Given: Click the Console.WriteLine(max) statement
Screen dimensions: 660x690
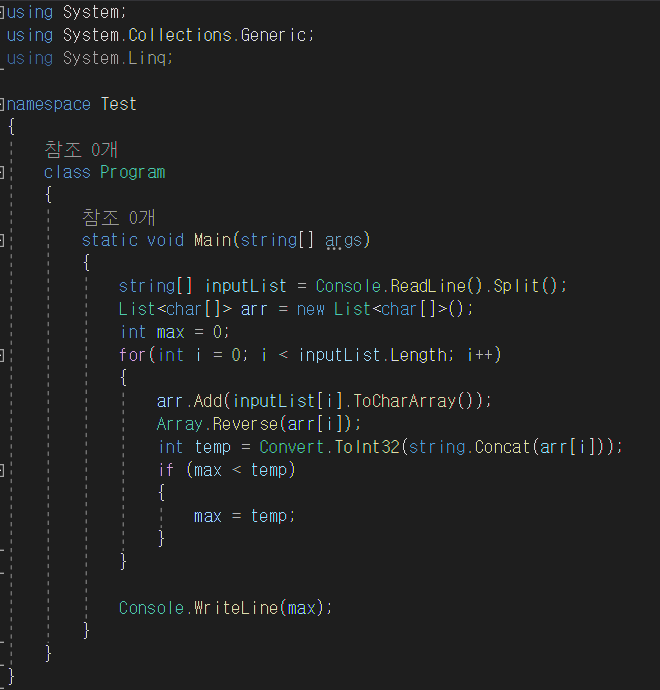Looking at the screenshot, I should pos(226,608).
